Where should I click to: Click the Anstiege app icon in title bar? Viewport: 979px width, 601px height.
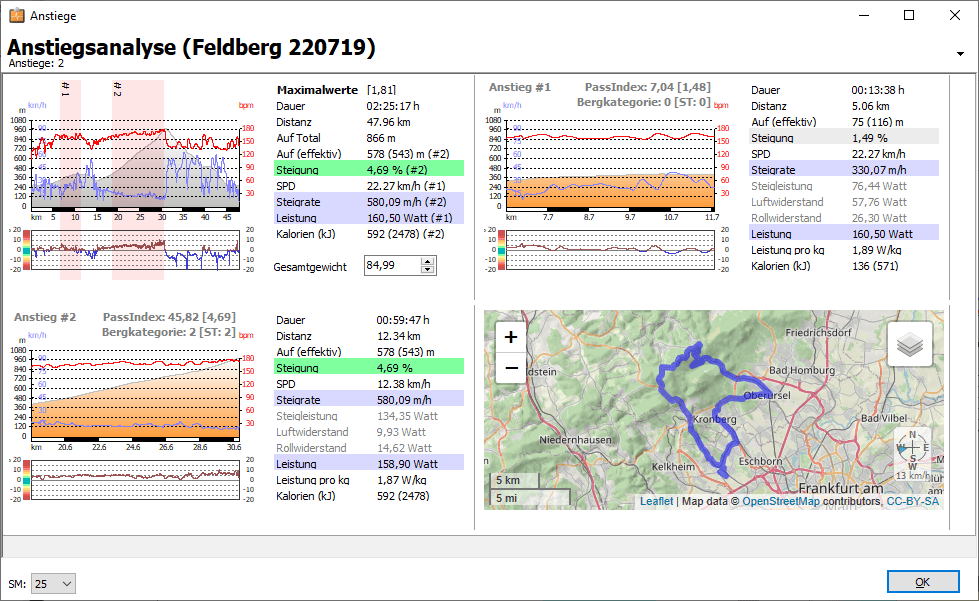17,15
